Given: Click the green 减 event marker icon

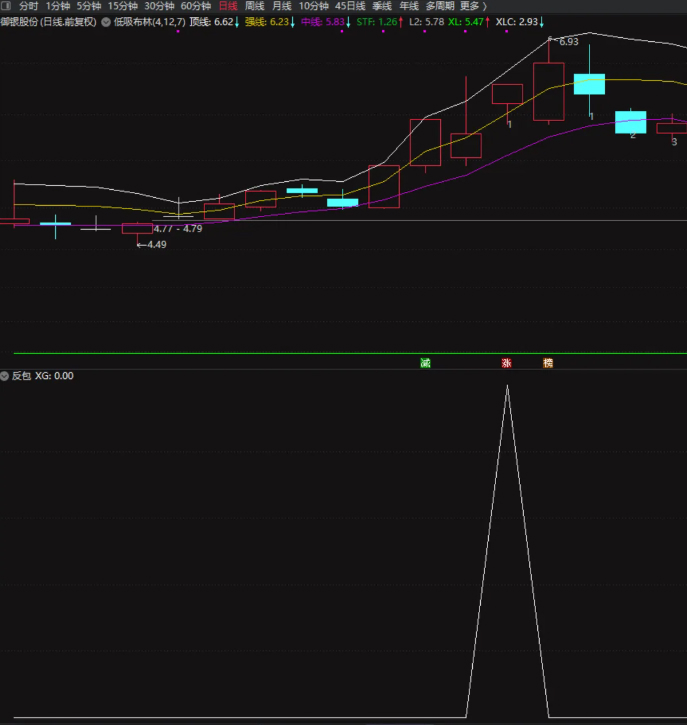Looking at the screenshot, I should coord(425,363).
